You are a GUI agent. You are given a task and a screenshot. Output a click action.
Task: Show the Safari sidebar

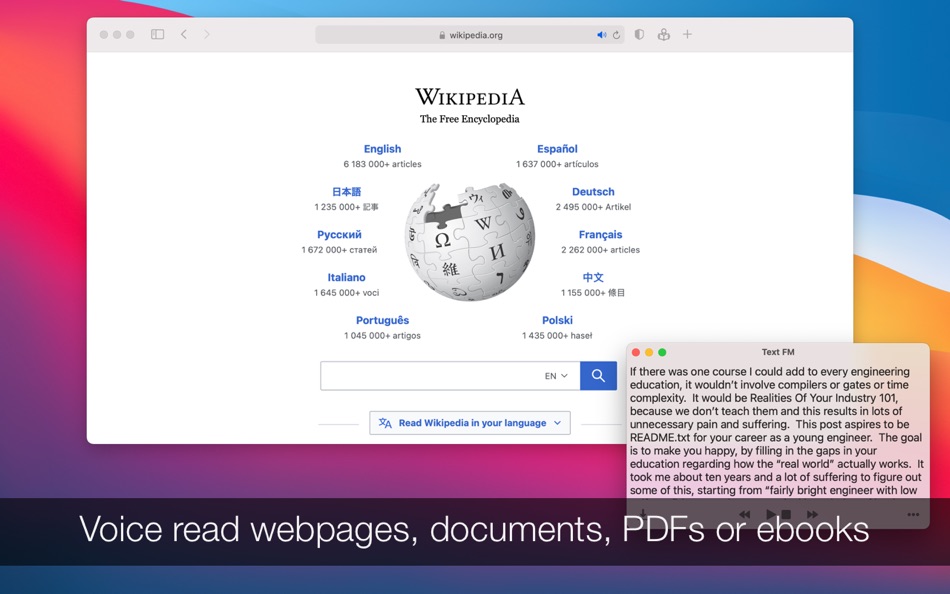[158, 35]
